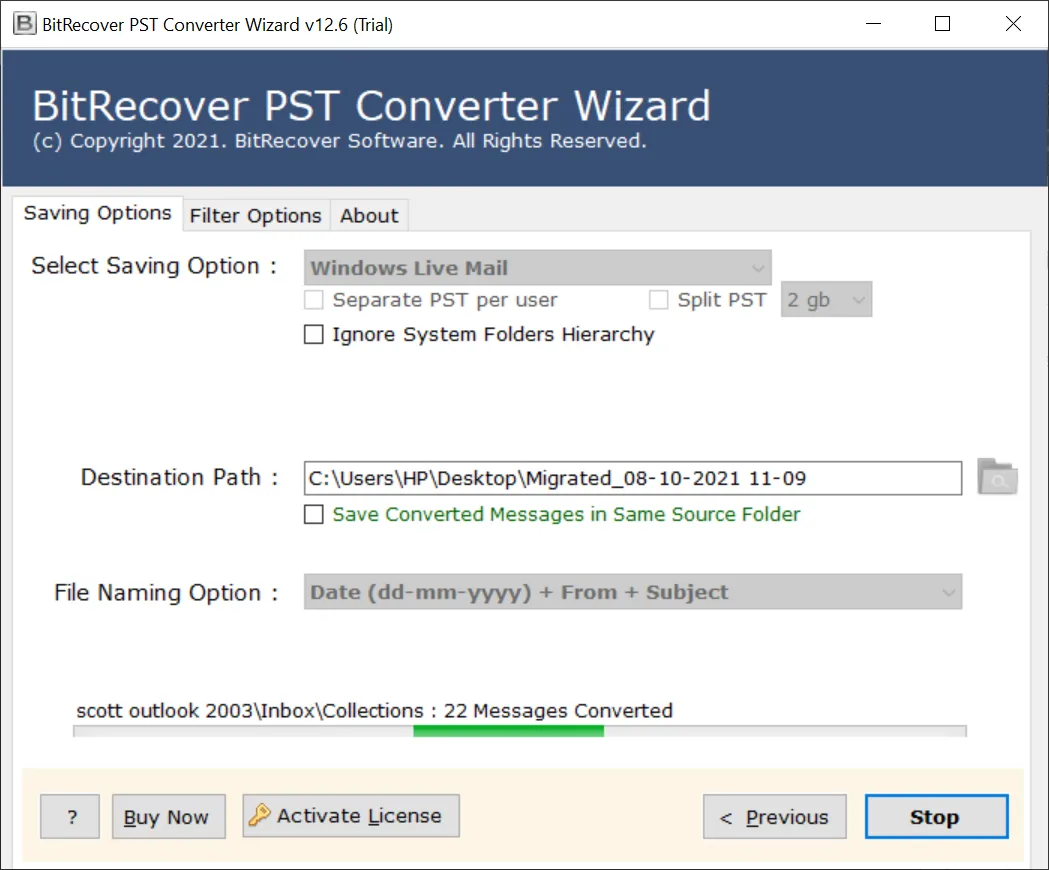
Task: Go back with the Previous button
Action: pos(775,816)
